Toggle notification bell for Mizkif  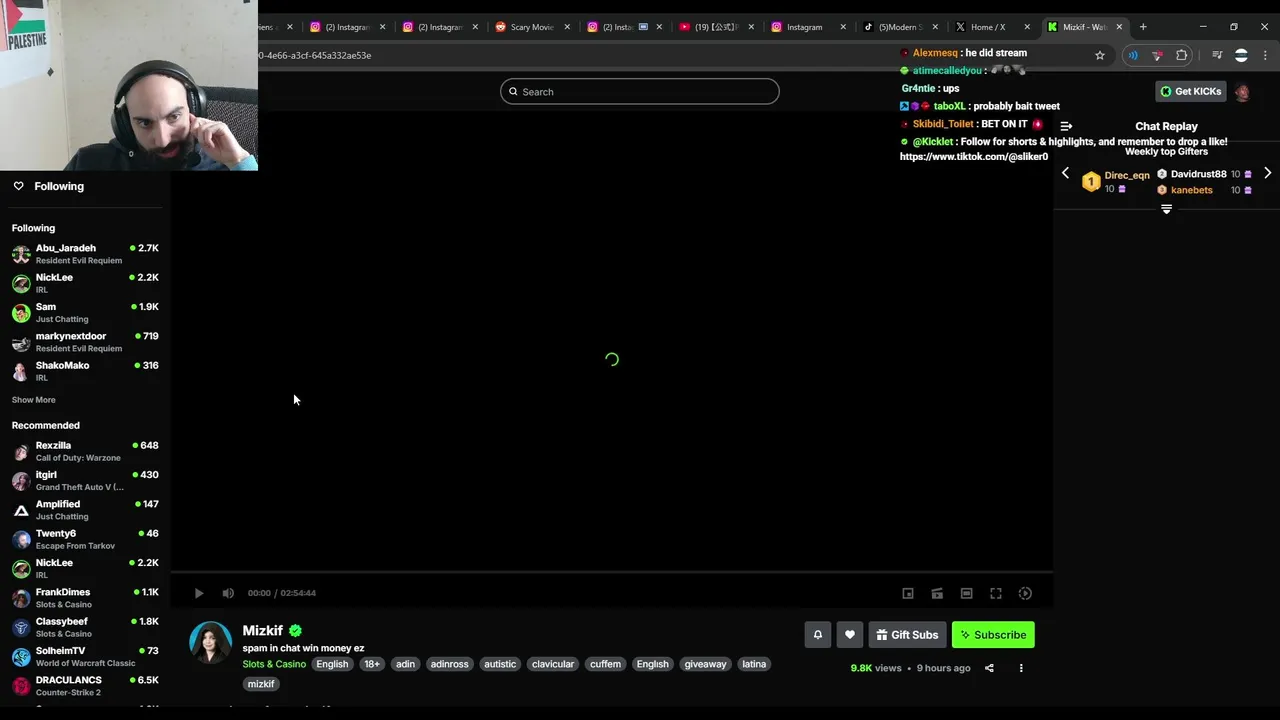pyautogui.click(x=818, y=634)
